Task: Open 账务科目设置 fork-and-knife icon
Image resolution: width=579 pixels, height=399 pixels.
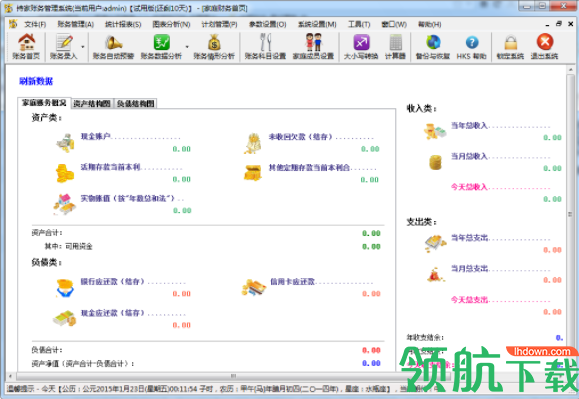Action: pyautogui.click(x=265, y=47)
